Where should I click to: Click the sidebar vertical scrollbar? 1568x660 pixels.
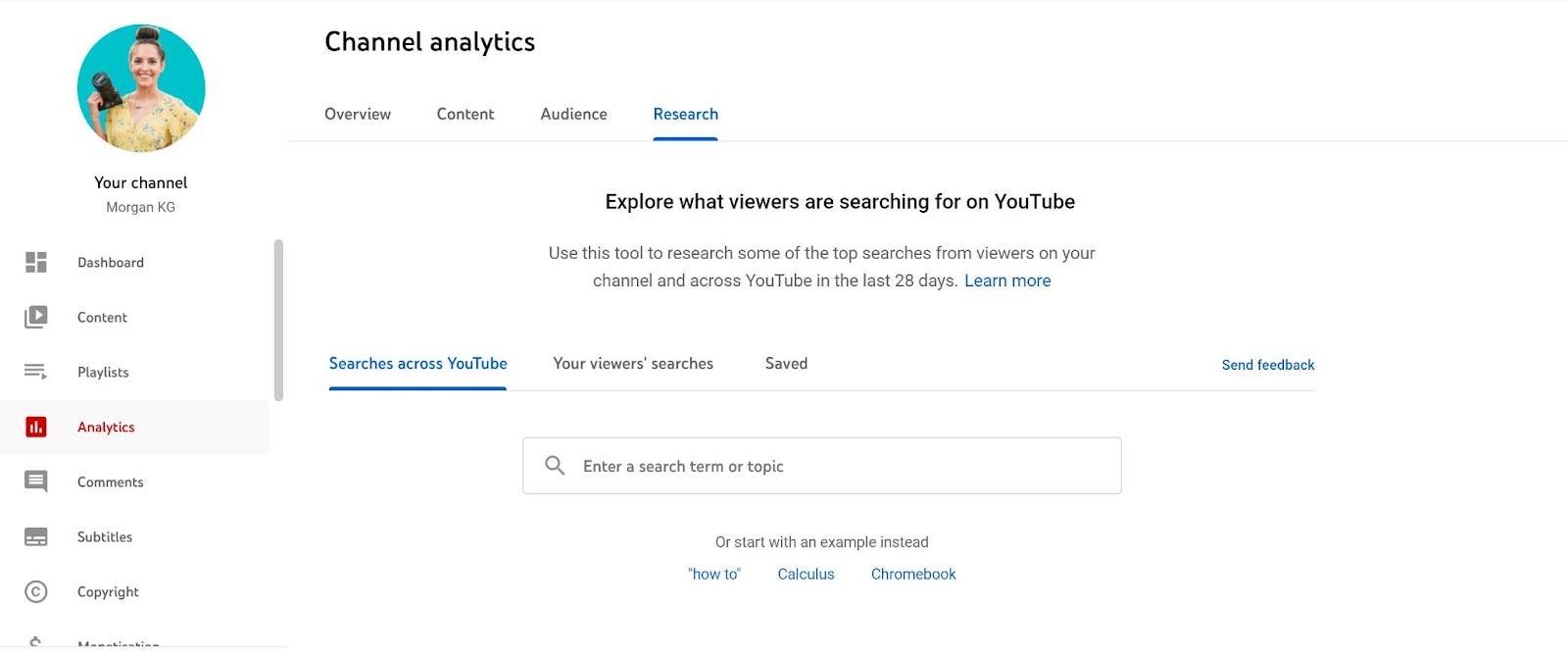point(279,320)
